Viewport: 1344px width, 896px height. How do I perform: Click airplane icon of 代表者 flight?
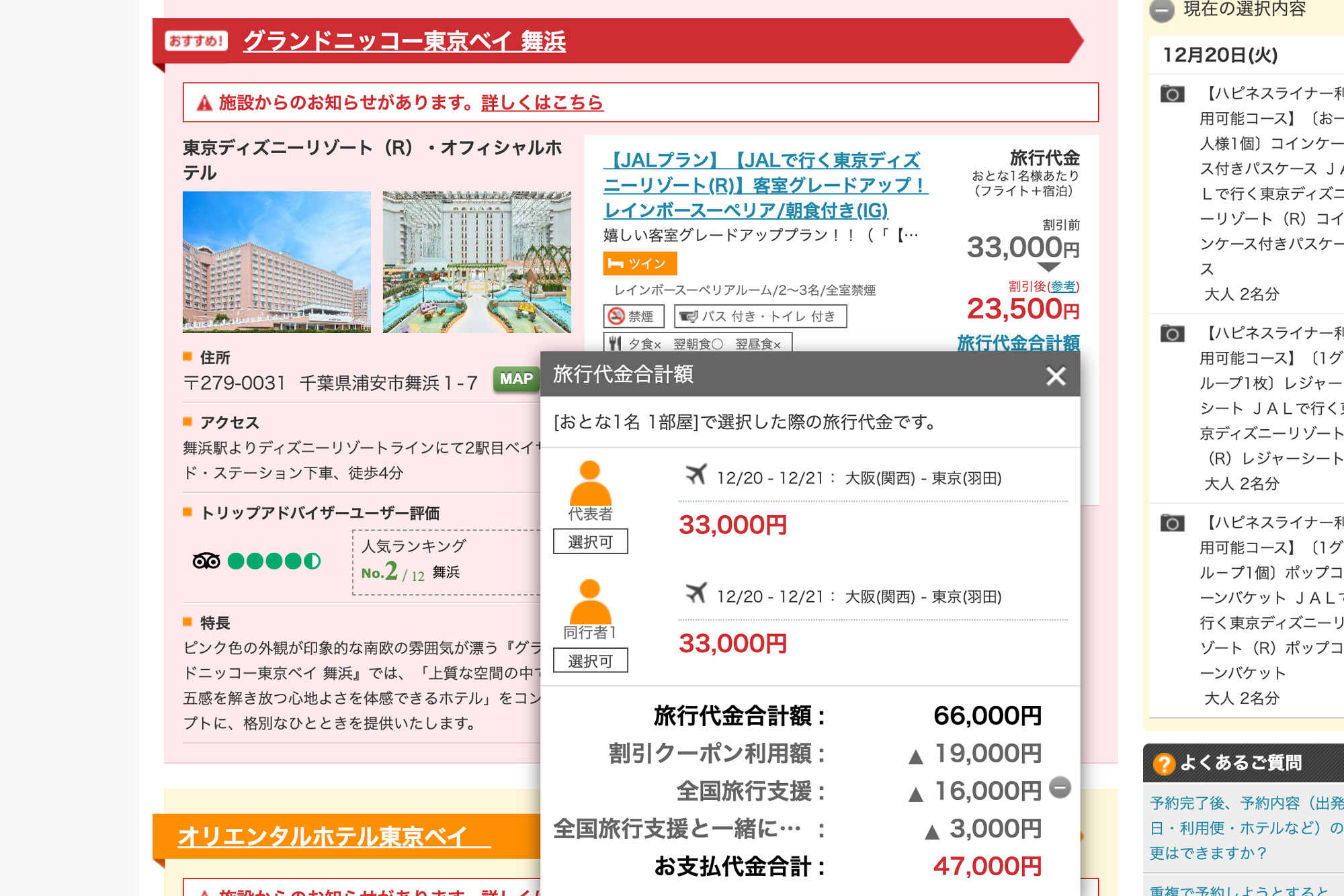(696, 475)
